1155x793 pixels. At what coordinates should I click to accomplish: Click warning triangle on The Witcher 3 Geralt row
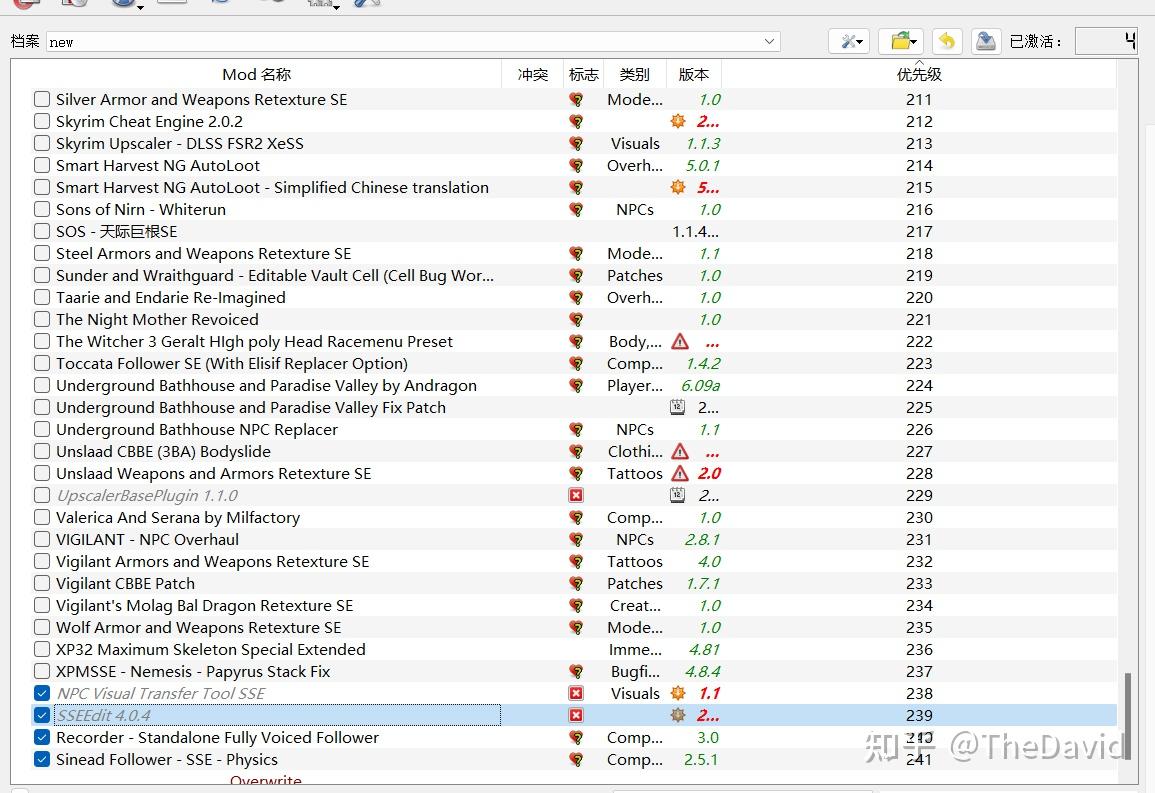[679, 341]
